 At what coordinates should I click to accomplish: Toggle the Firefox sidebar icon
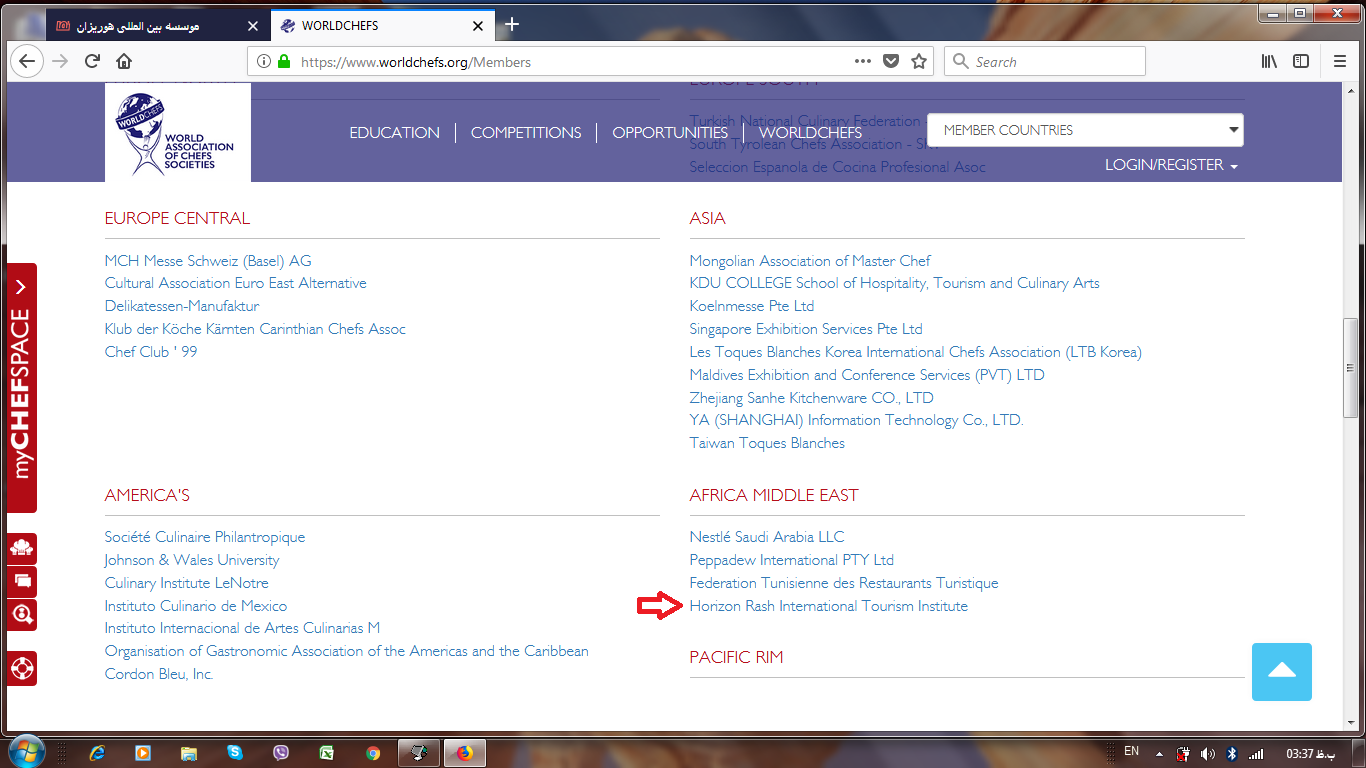(1301, 61)
